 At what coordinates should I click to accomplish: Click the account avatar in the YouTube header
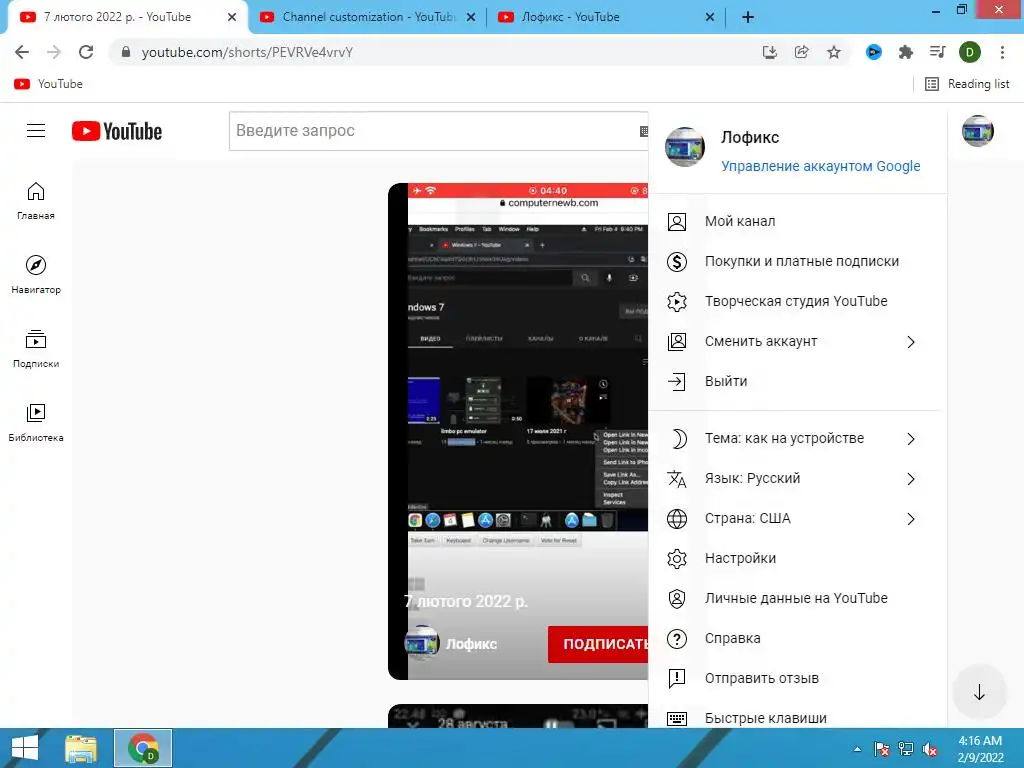978,131
